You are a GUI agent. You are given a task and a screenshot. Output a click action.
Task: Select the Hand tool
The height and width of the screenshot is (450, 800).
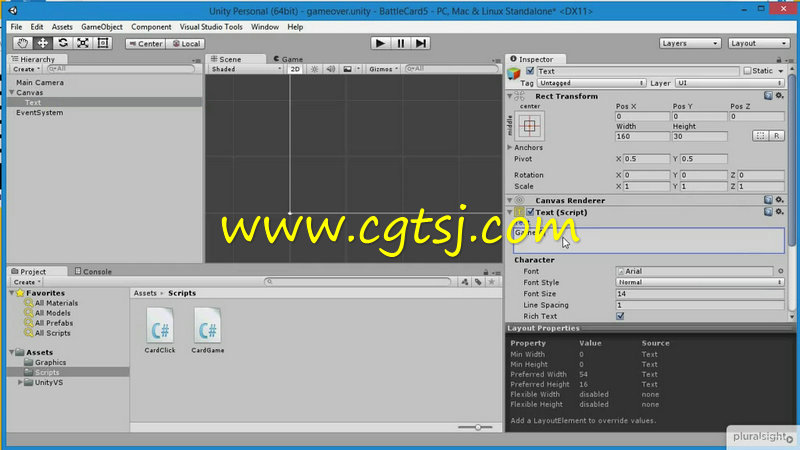(22, 43)
